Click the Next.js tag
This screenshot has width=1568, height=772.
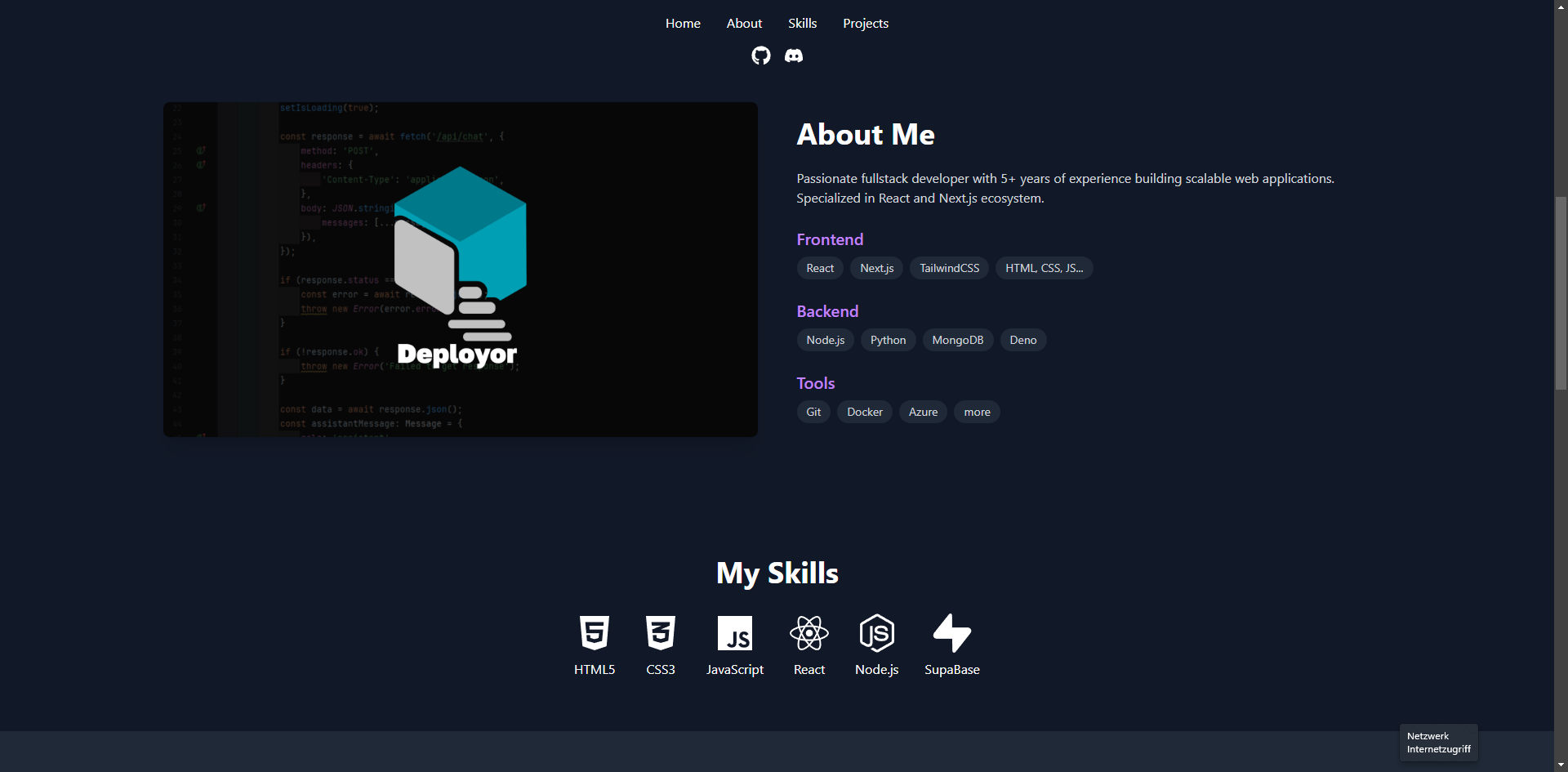877,268
